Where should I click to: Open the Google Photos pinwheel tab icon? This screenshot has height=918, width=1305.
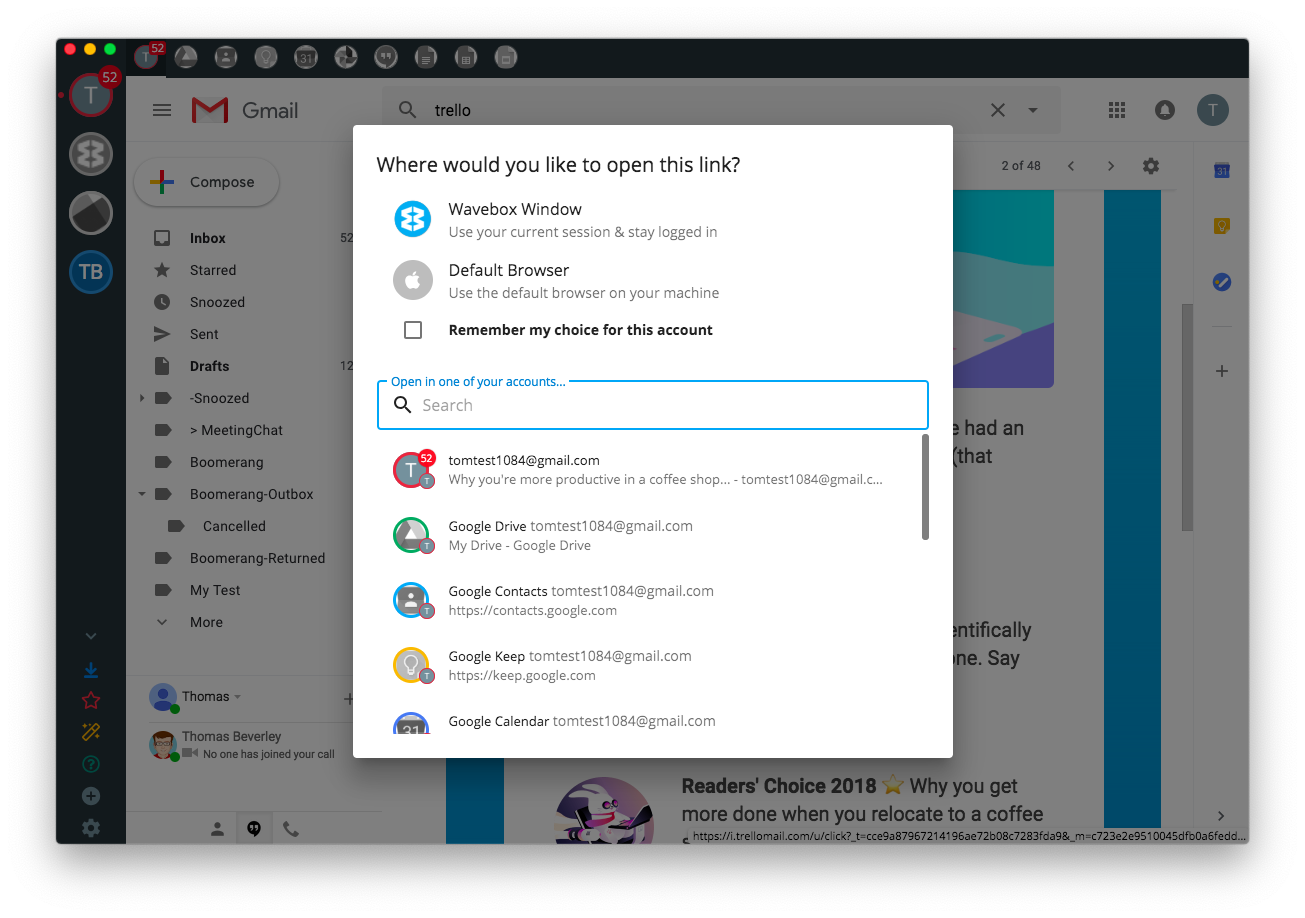tap(346, 57)
